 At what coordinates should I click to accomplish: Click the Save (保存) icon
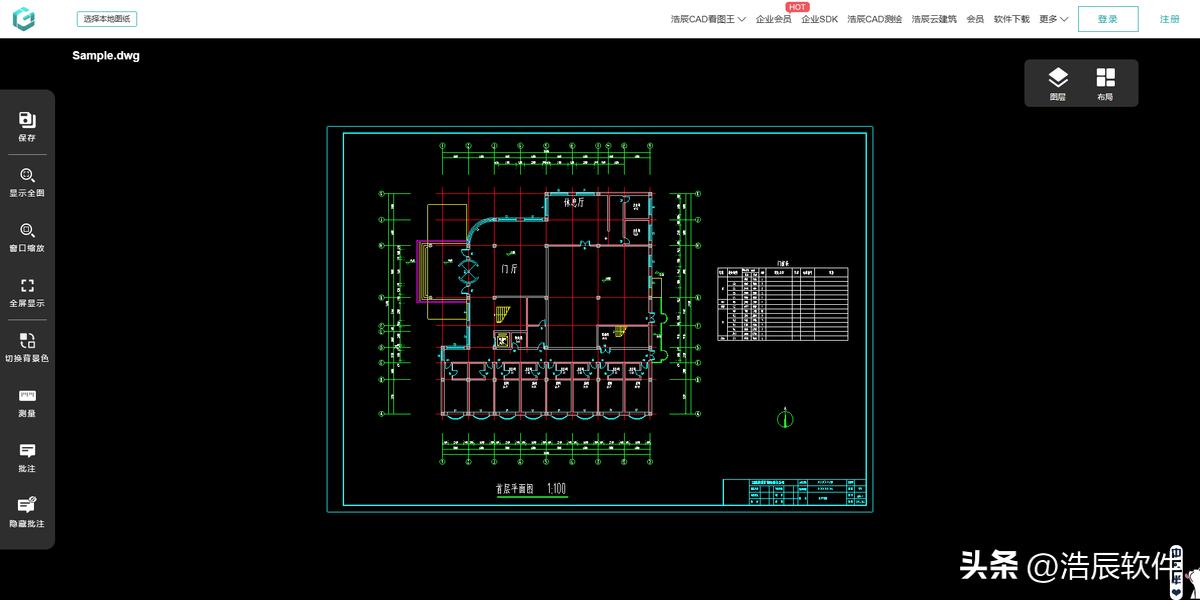[27, 126]
